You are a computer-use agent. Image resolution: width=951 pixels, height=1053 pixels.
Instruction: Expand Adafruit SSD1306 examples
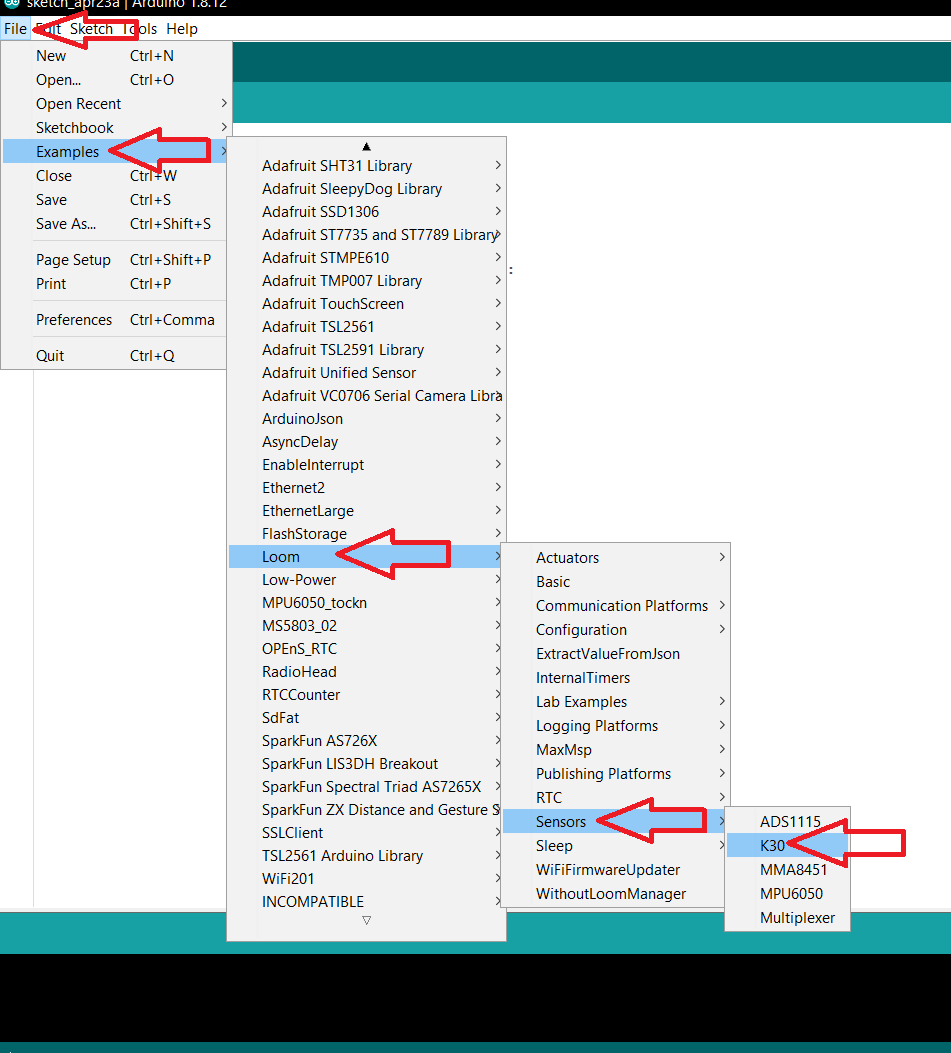(x=366, y=212)
